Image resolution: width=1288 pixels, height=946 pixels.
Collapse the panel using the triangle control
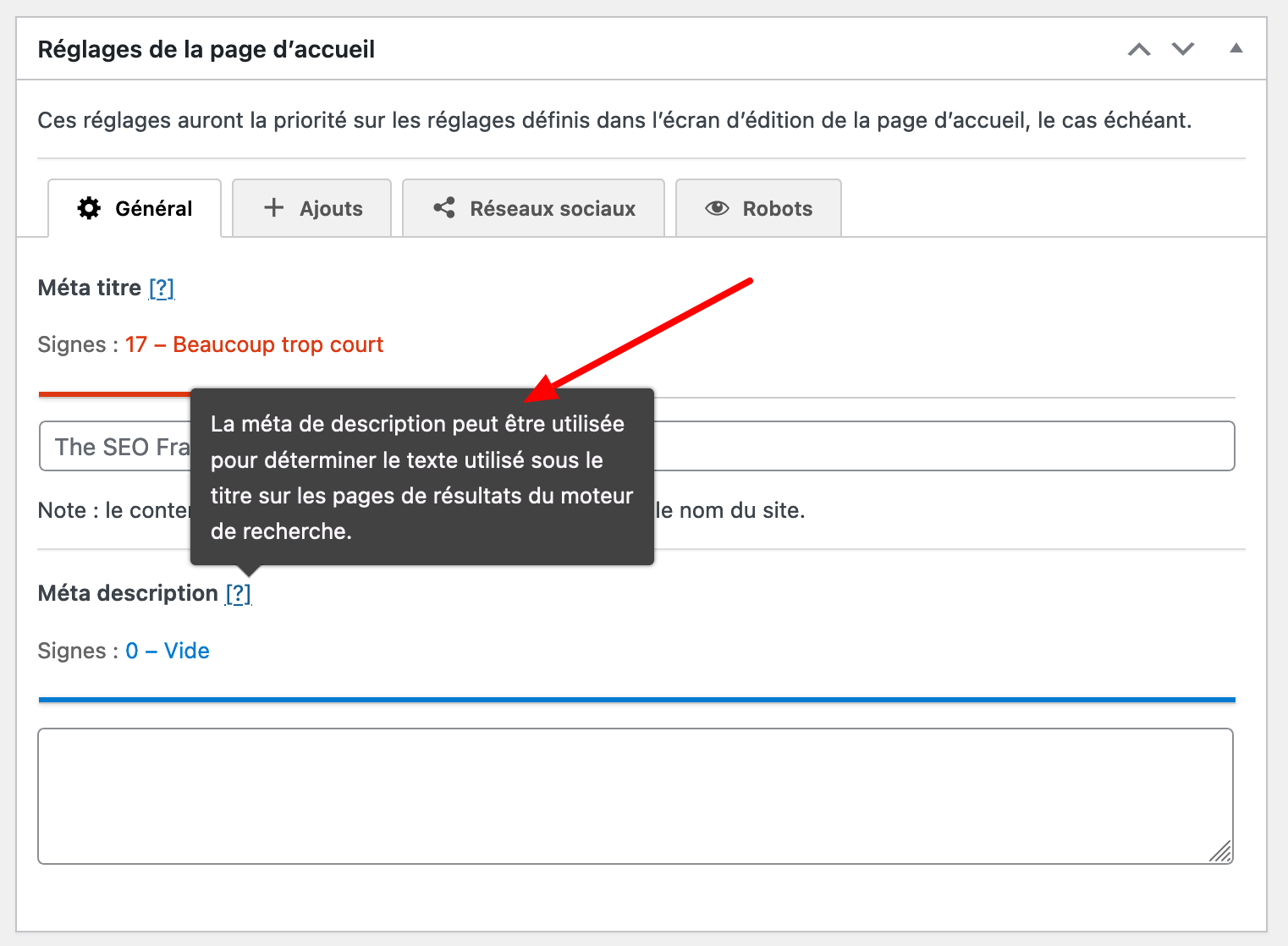coord(1236,49)
